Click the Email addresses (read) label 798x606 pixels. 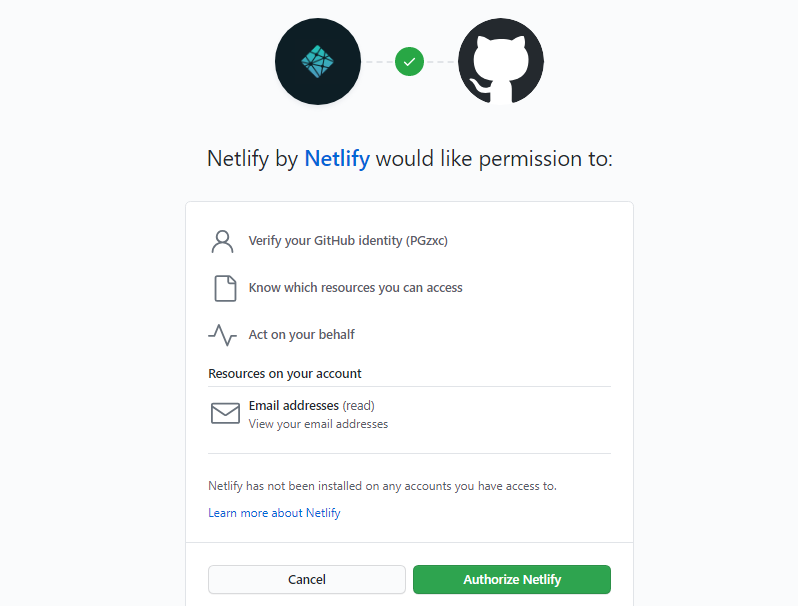coord(311,406)
